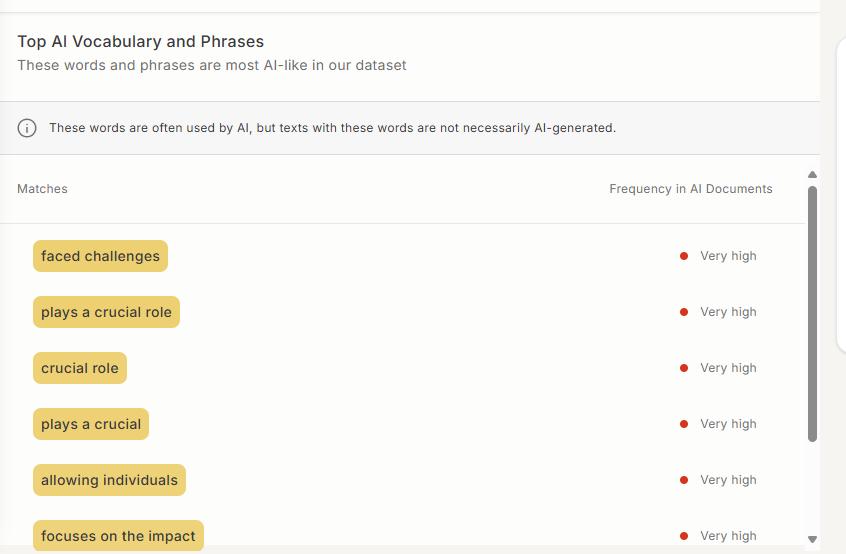This screenshot has width=846, height=554.
Task: Click the "focuses on the impact" tag
Action: (118, 536)
